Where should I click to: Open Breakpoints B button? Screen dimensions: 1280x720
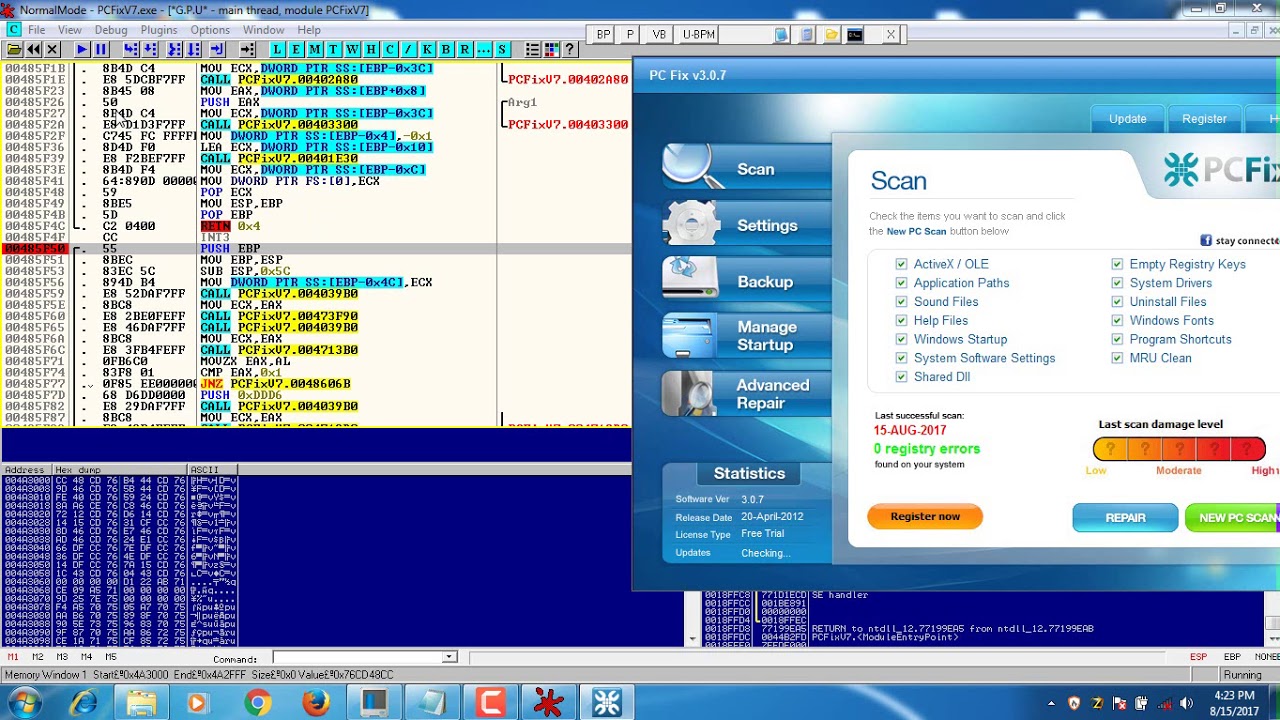pyautogui.click(x=446, y=49)
